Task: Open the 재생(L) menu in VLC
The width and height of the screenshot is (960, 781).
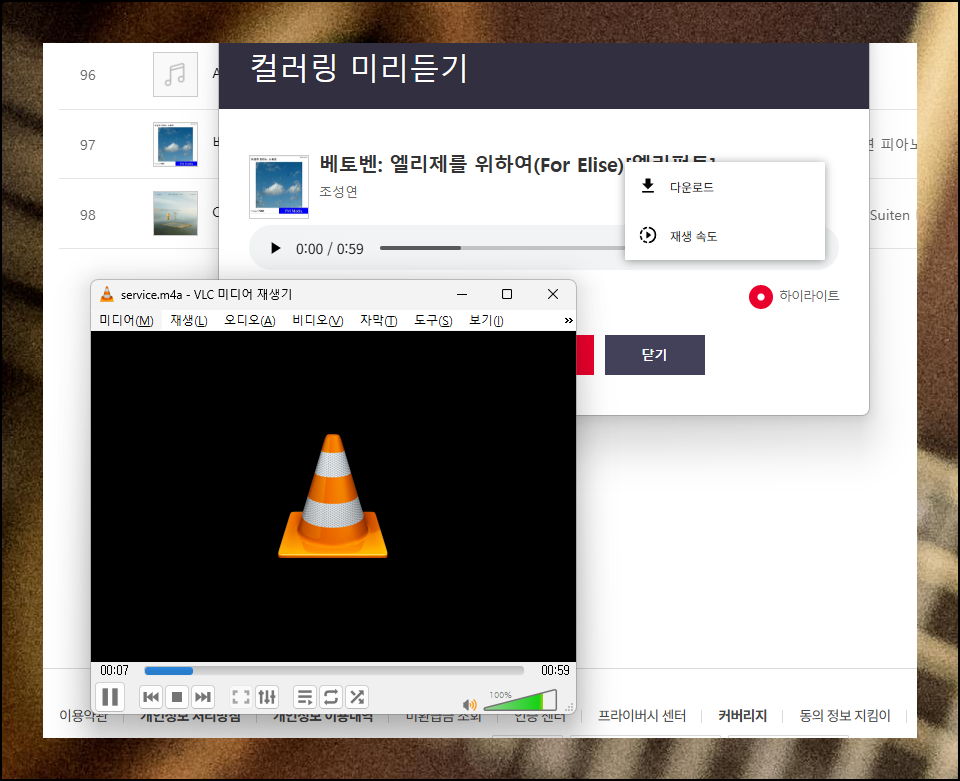Action: click(189, 320)
